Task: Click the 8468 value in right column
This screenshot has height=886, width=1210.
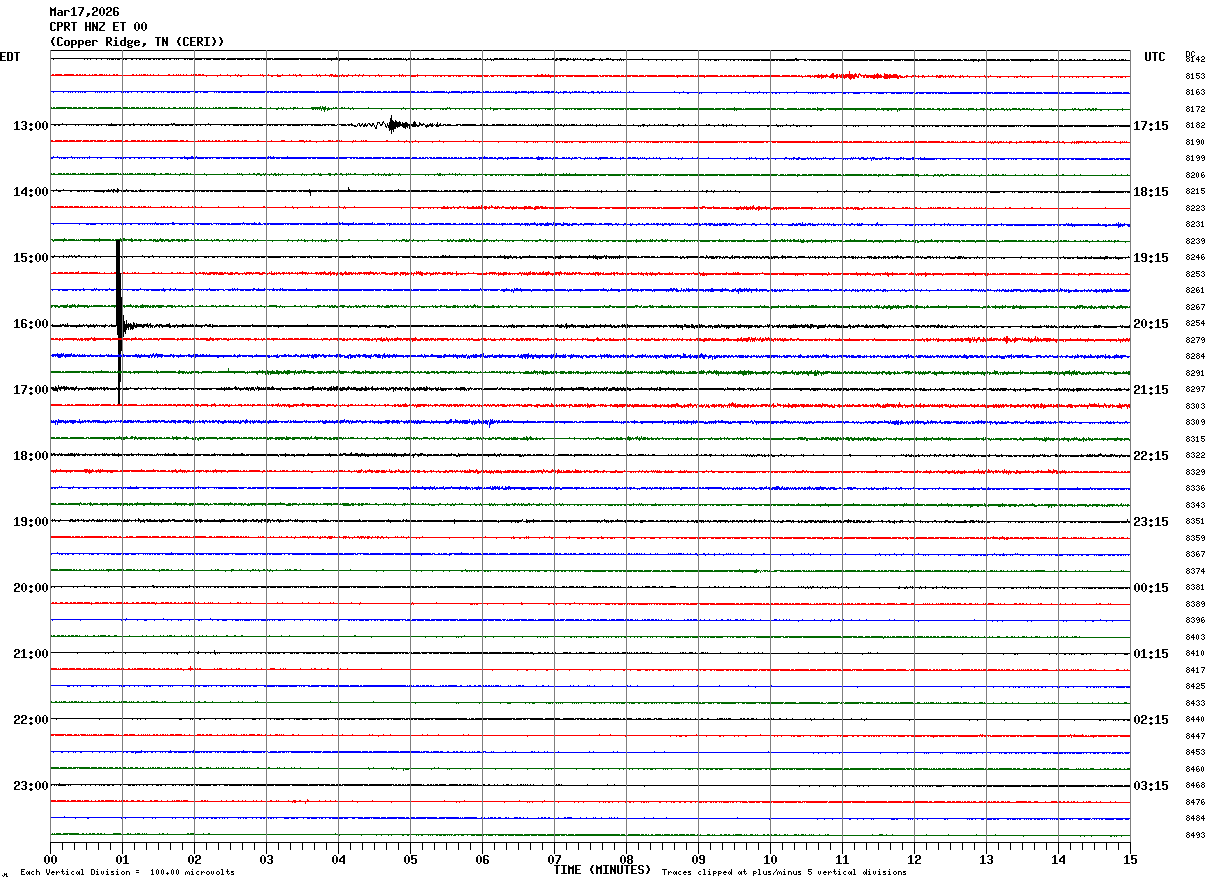Action: click(1195, 786)
